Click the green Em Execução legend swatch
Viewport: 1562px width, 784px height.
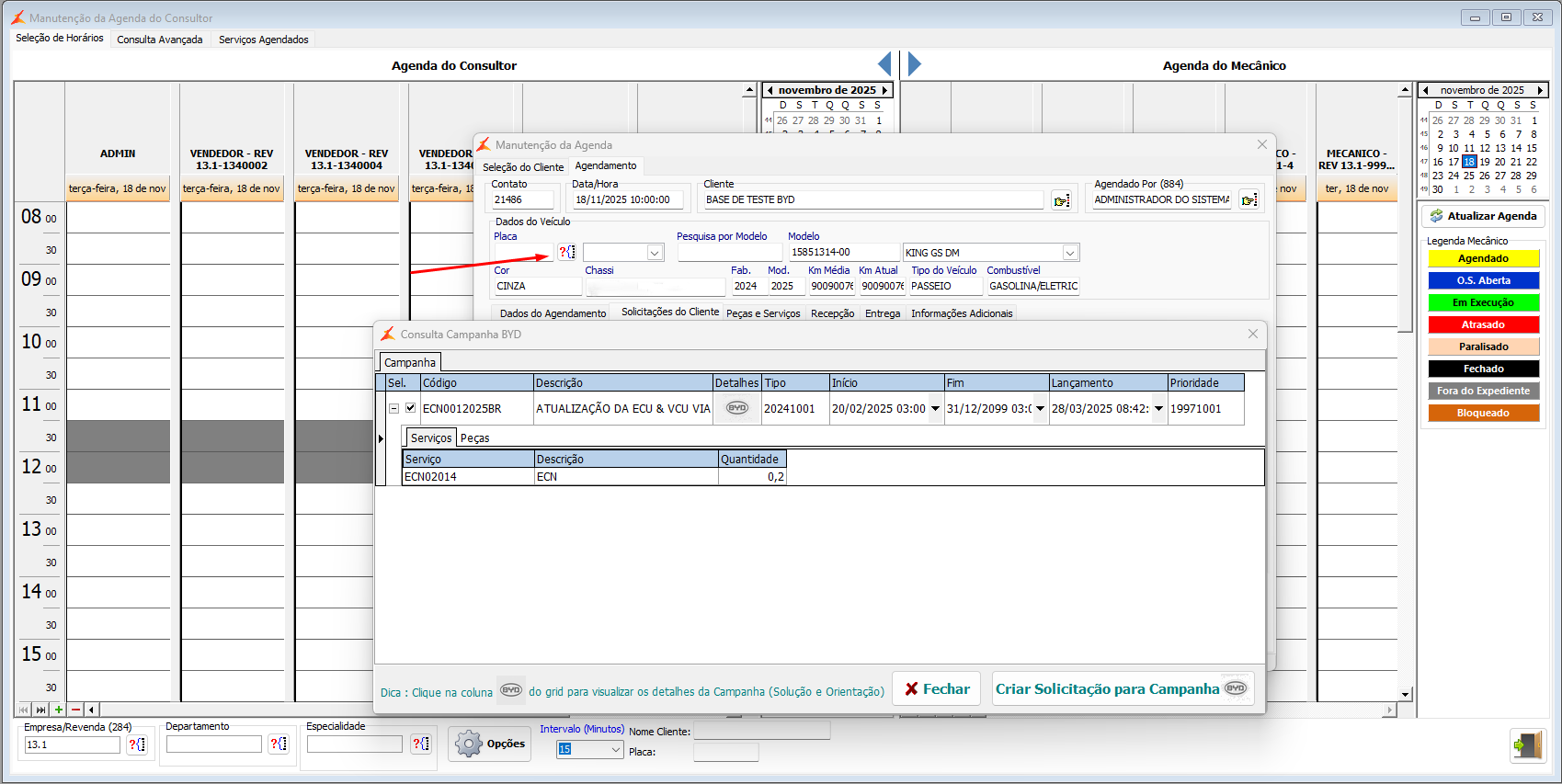click(1482, 302)
